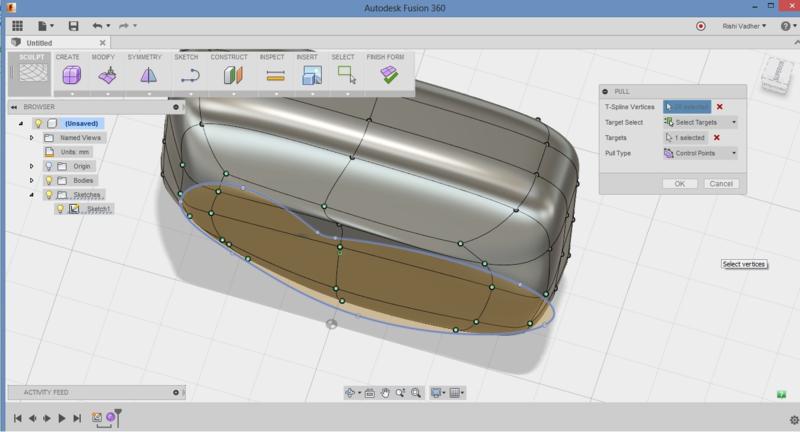The height and width of the screenshot is (432, 800).
Task: Click the Save icon in top bar
Action: tap(73, 25)
